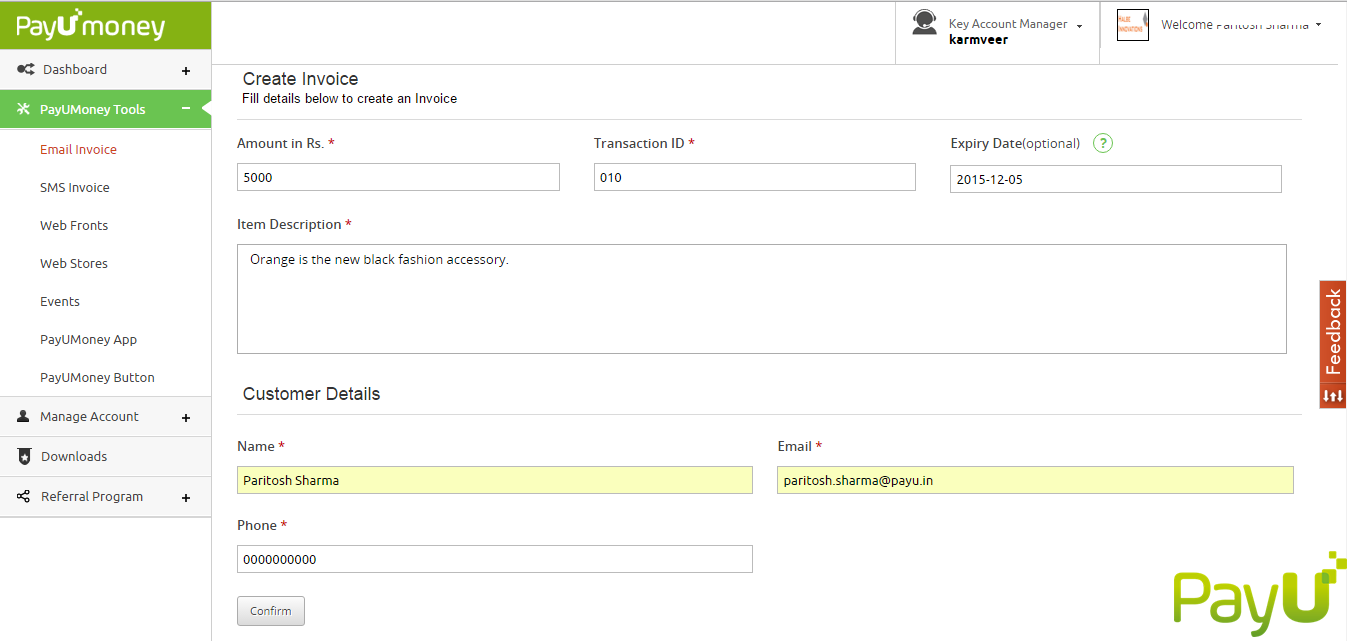Click the PayUmoney logo

pos(90,26)
